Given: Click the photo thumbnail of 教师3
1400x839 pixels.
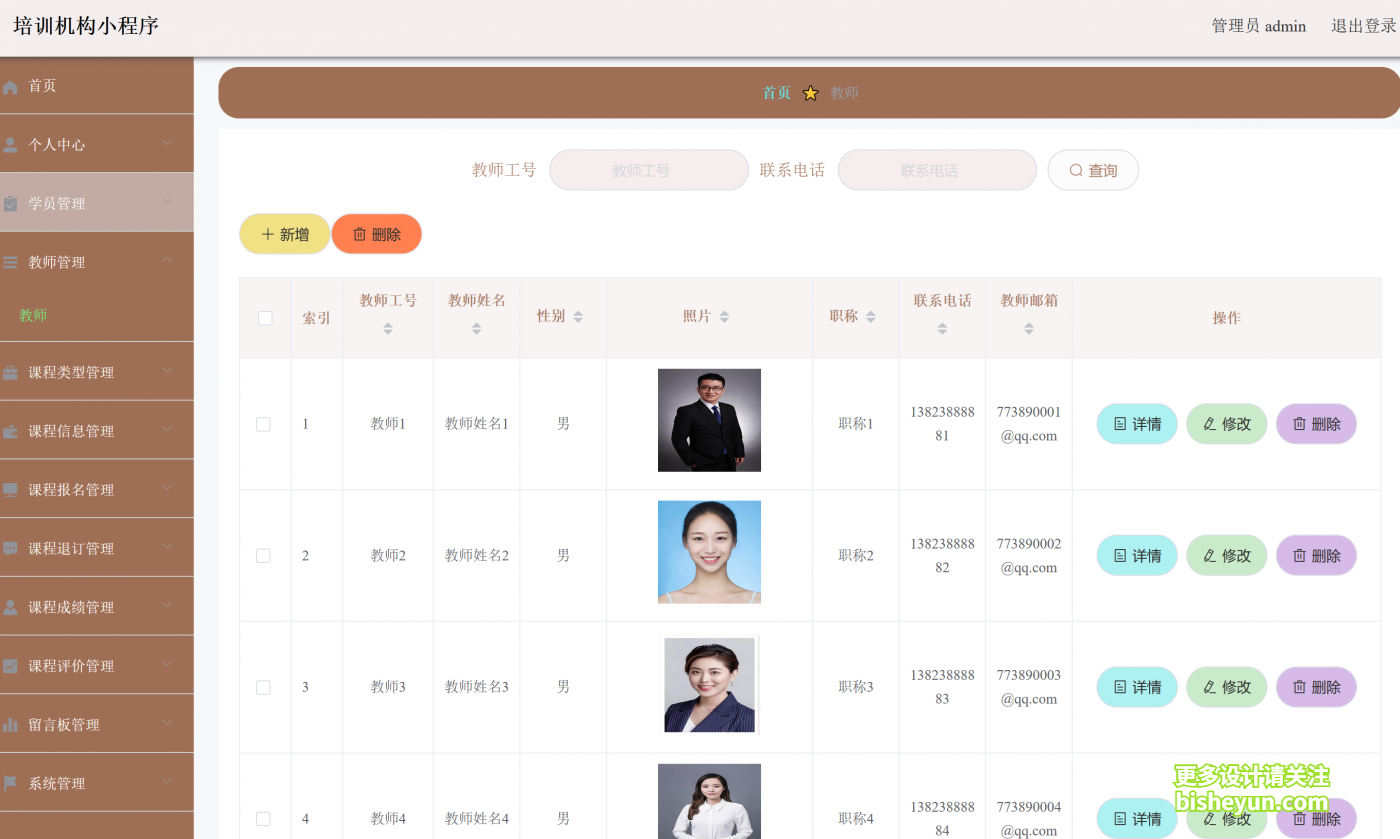Looking at the screenshot, I should (709, 684).
